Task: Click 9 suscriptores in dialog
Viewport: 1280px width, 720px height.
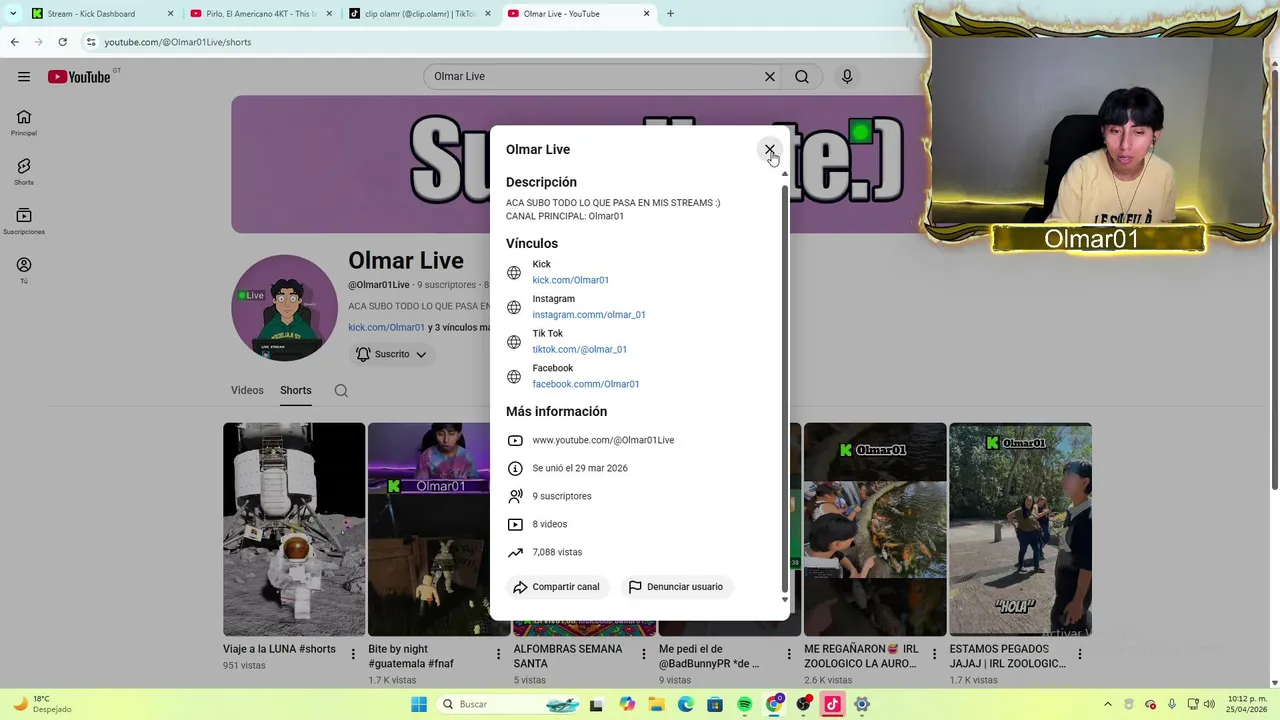Action: 561,496
